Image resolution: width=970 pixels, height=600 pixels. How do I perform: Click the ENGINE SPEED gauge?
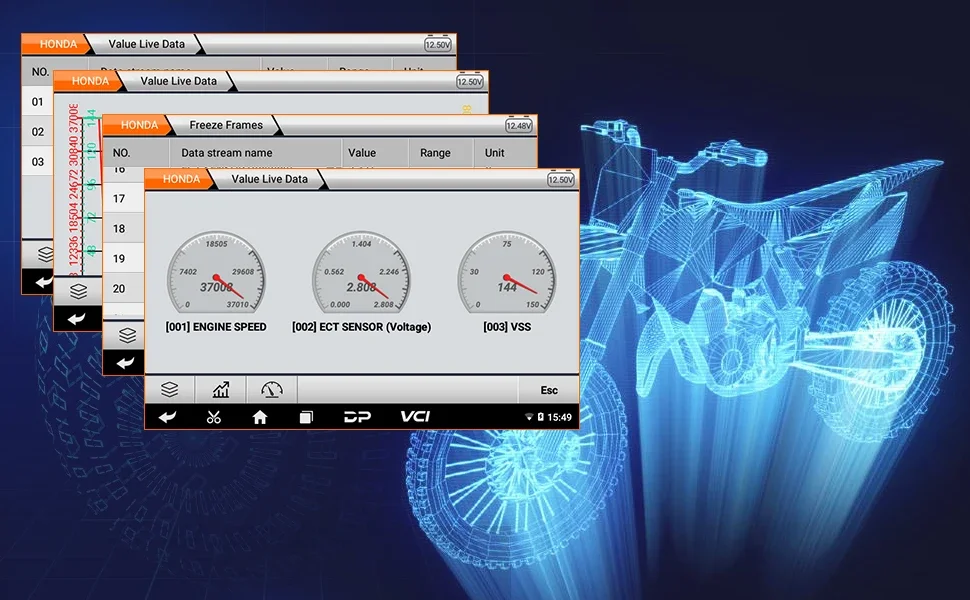(216, 282)
